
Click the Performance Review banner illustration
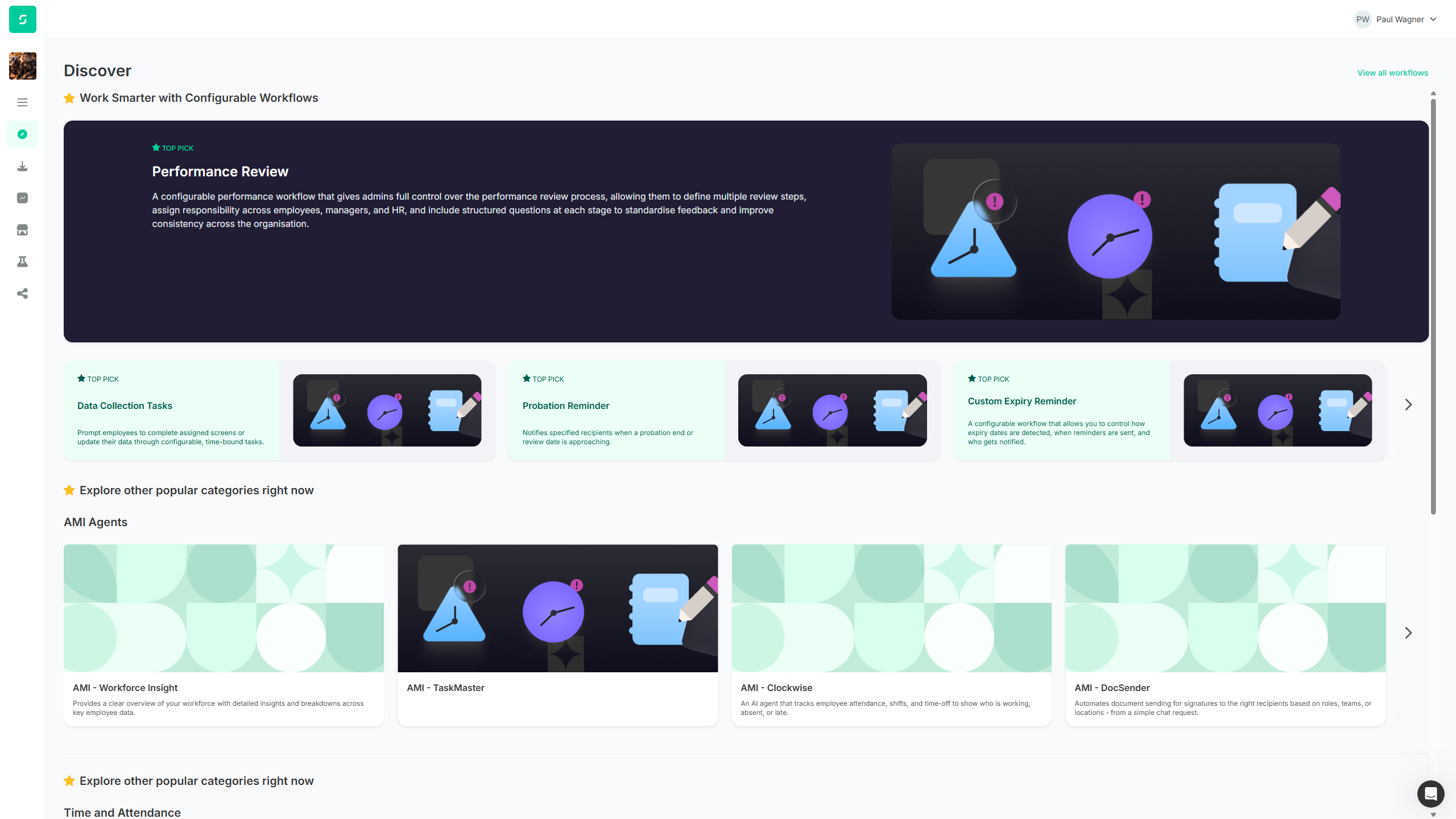coord(1116,231)
